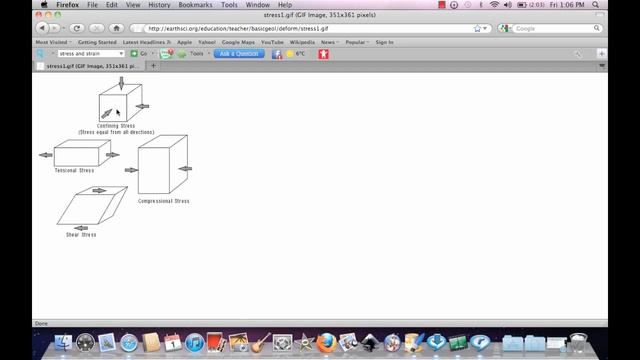This screenshot has height=360, width=640.
Task: Open the Help menu
Action: (x=284, y=5)
